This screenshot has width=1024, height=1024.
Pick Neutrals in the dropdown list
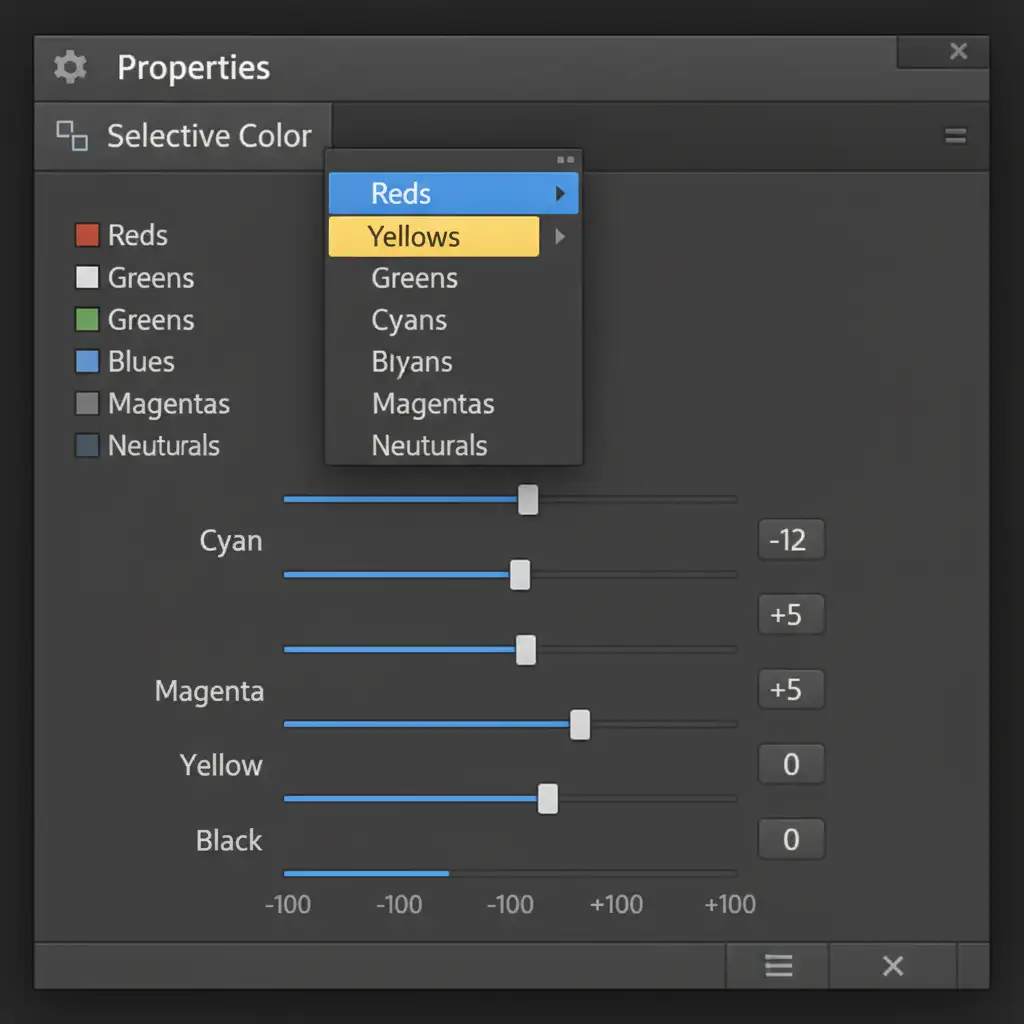pos(429,445)
